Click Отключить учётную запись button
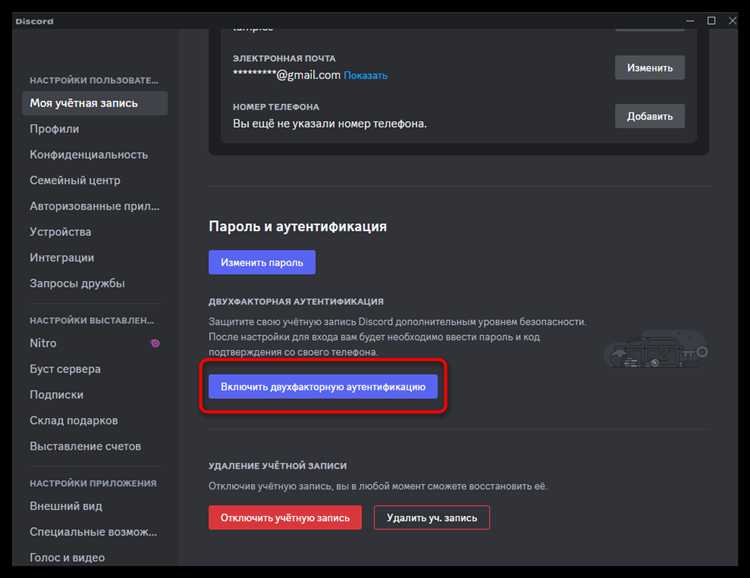Image resolution: width=750 pixels, height=578 pixels. 285,518
